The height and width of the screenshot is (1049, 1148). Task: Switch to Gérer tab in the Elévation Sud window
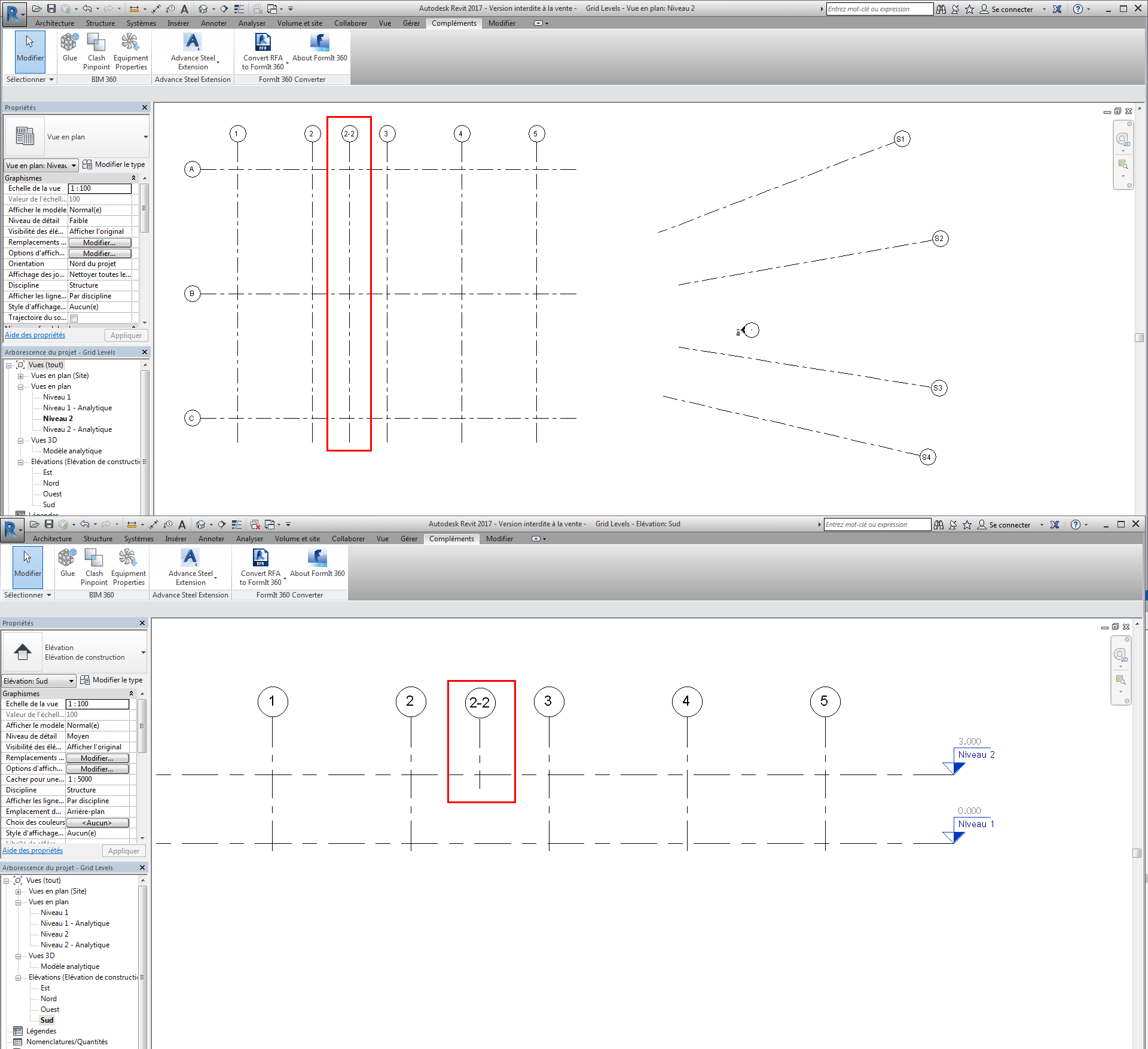pos(408,539)
